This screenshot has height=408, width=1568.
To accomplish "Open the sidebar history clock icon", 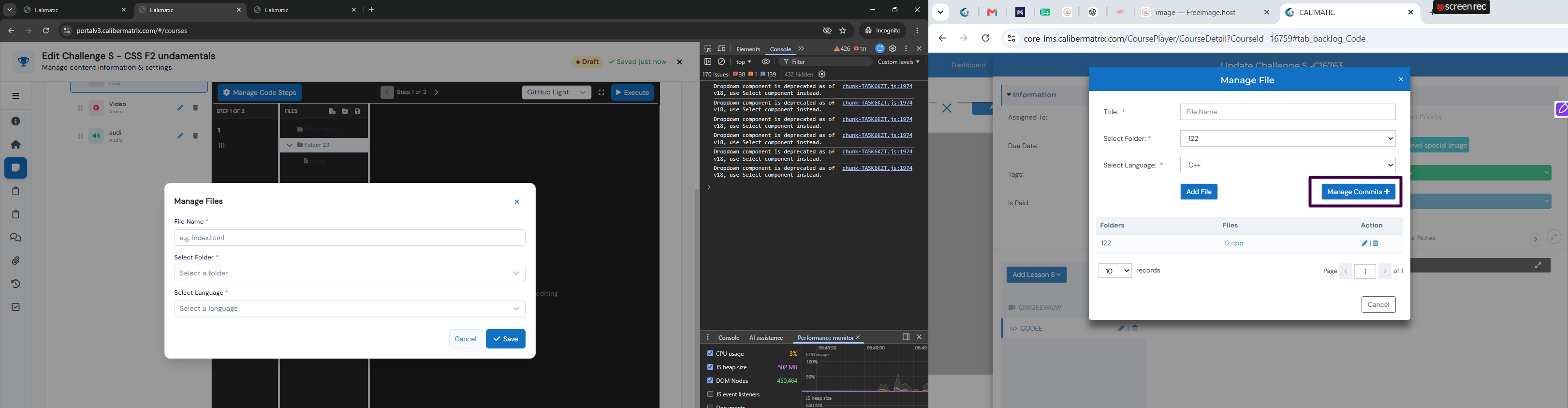I will click(x=16, y=284).
